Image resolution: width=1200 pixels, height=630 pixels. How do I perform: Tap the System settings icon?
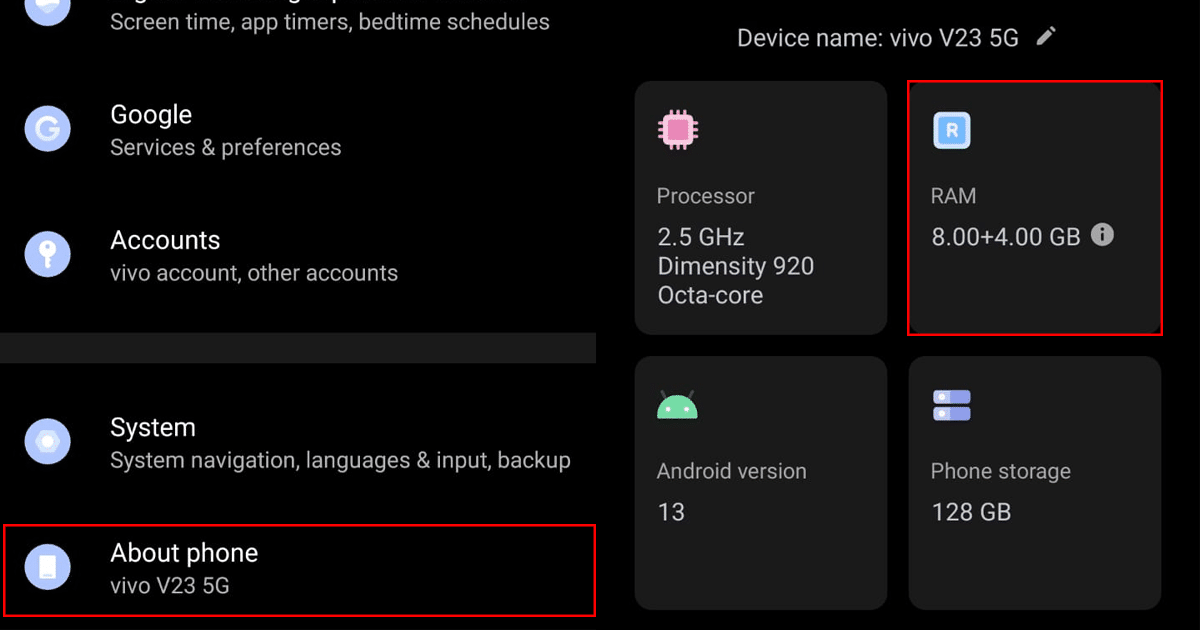click(x=47, y=442)
